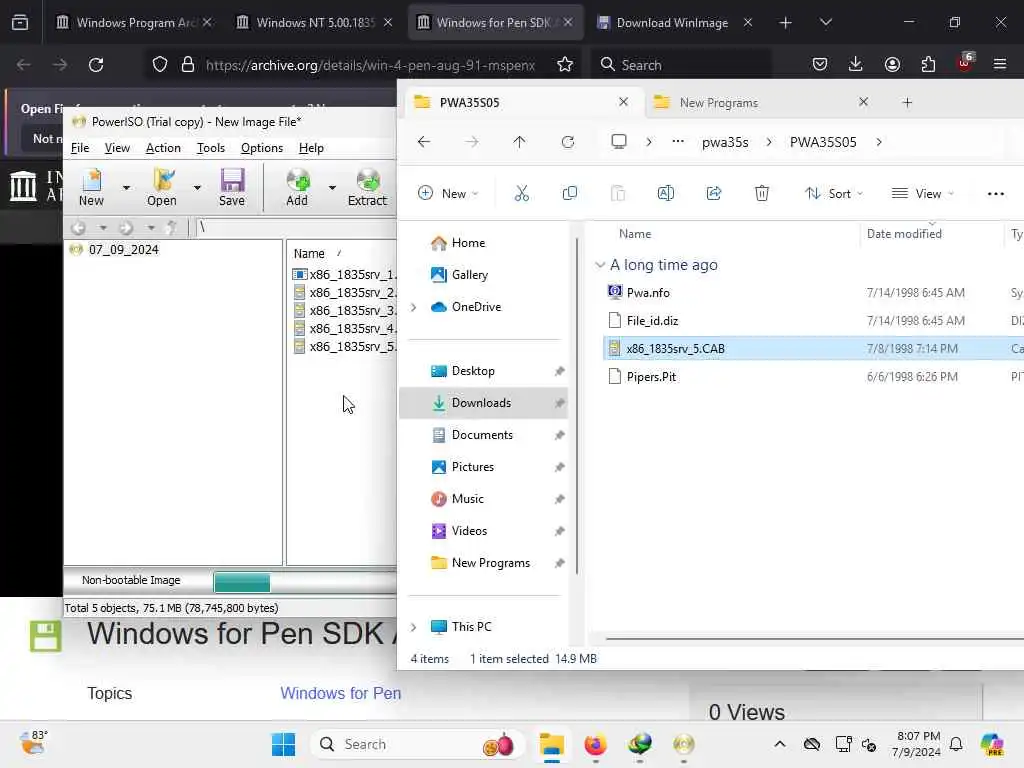
Task: Open the Add dropdown arrow in PowerISO
Action: pos(332,188)
